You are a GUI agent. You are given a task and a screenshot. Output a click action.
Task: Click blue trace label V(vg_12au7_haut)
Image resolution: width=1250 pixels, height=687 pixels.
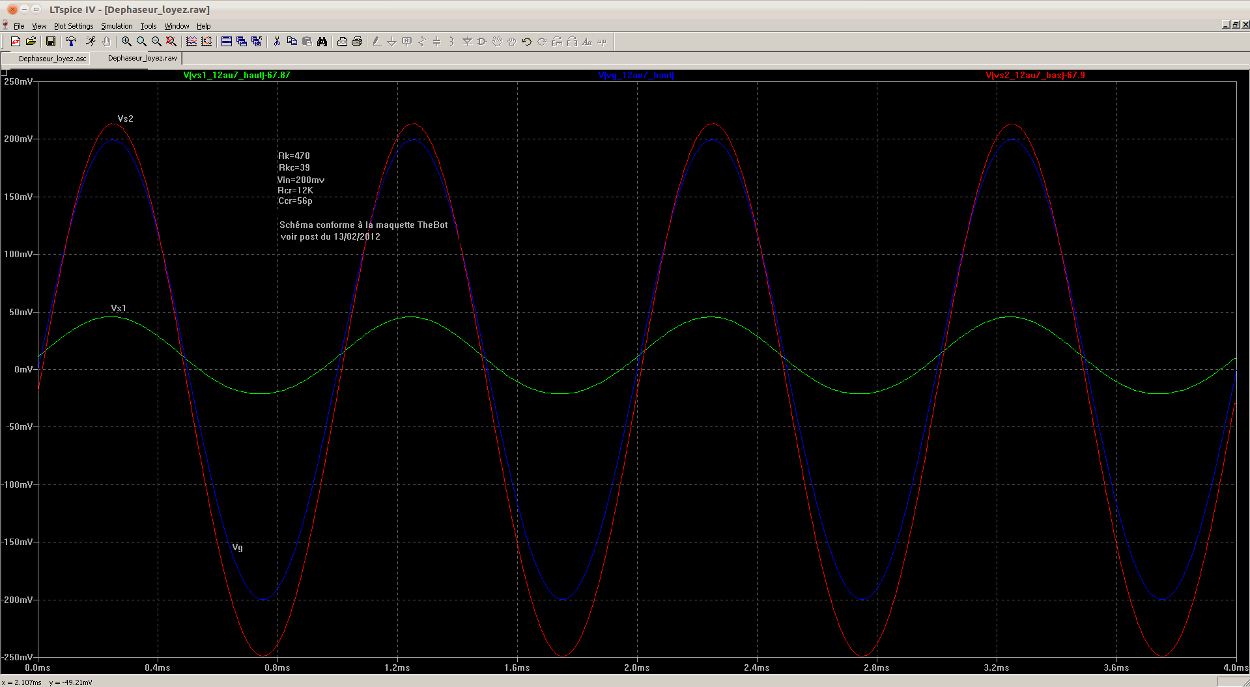tap(635, 76)
